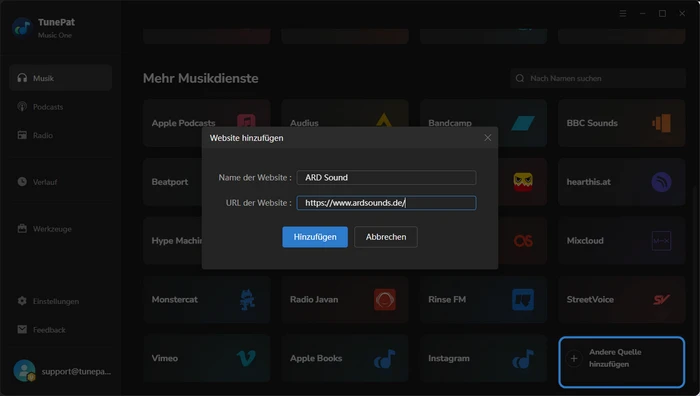Click the yellow monster face service icon

coord(523,182)
